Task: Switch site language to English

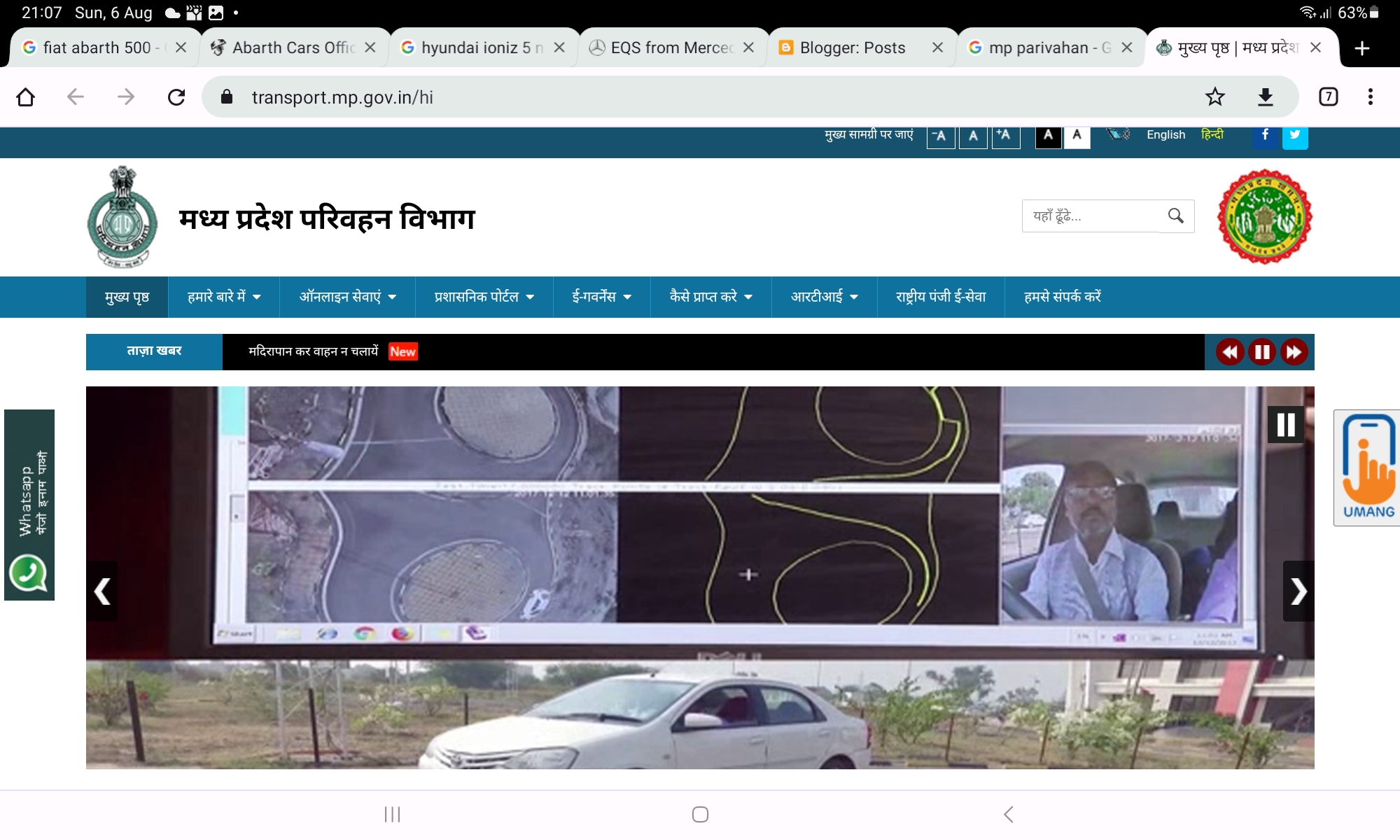Action: point(1165,134)
